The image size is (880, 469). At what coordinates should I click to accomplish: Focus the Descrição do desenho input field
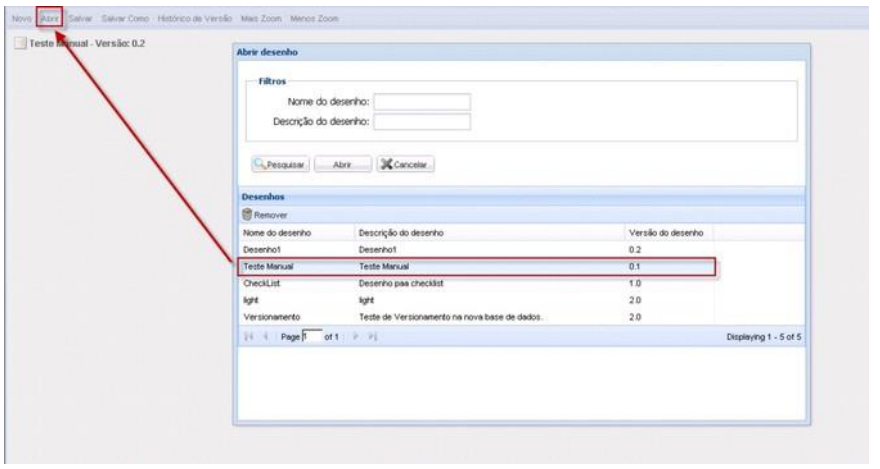(421, 123)
